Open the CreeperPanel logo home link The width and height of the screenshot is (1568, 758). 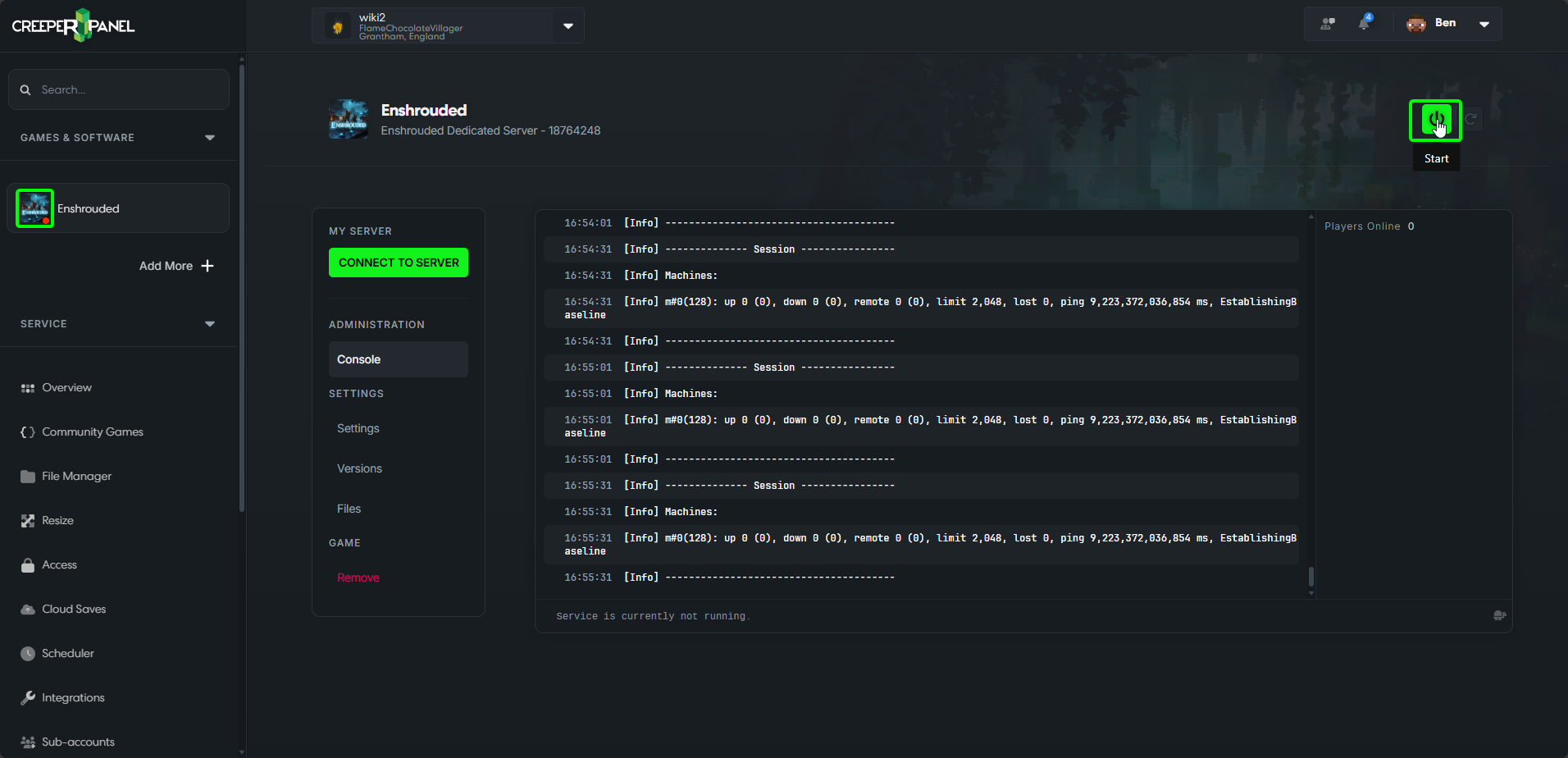[73, 25]
